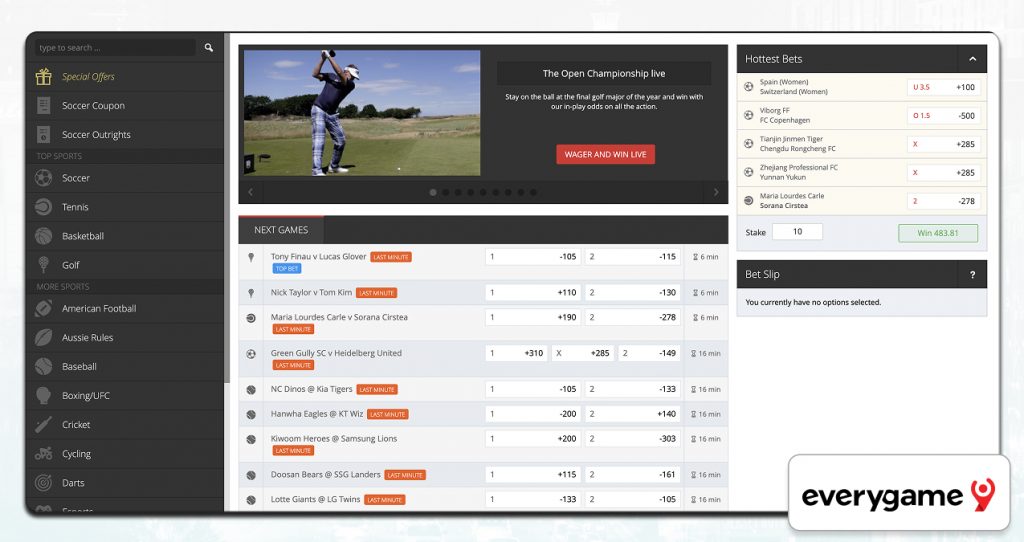The image size is (1024, 542).
Task: Select first banner carousel dot
Action: tap(433, 193)
